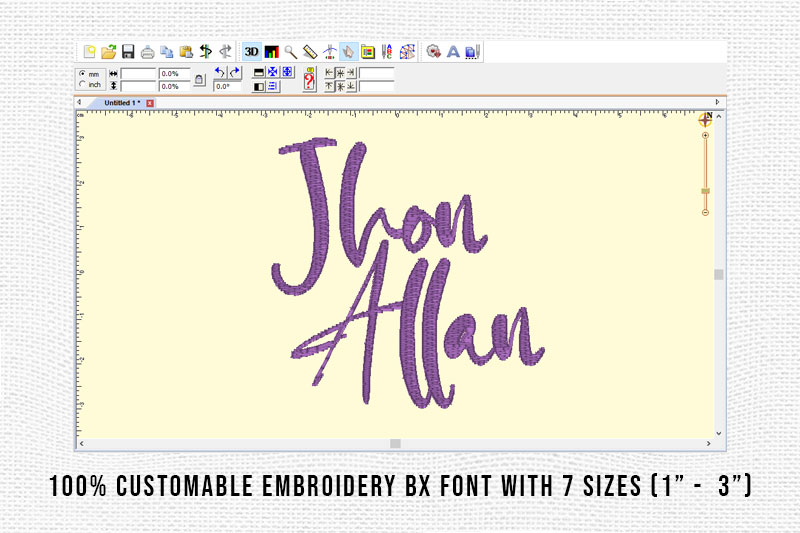Click the Print icon
Screen dimensions: 800x533
coord(147,52)
